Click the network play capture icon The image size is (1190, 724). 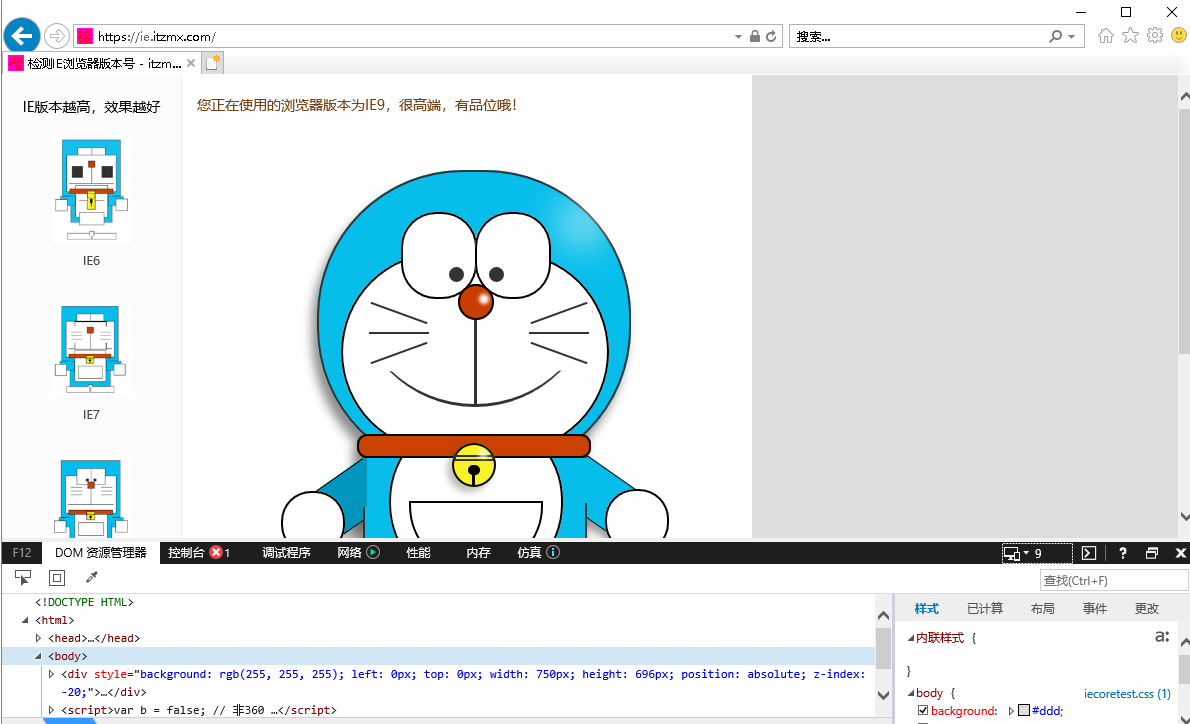373,552
